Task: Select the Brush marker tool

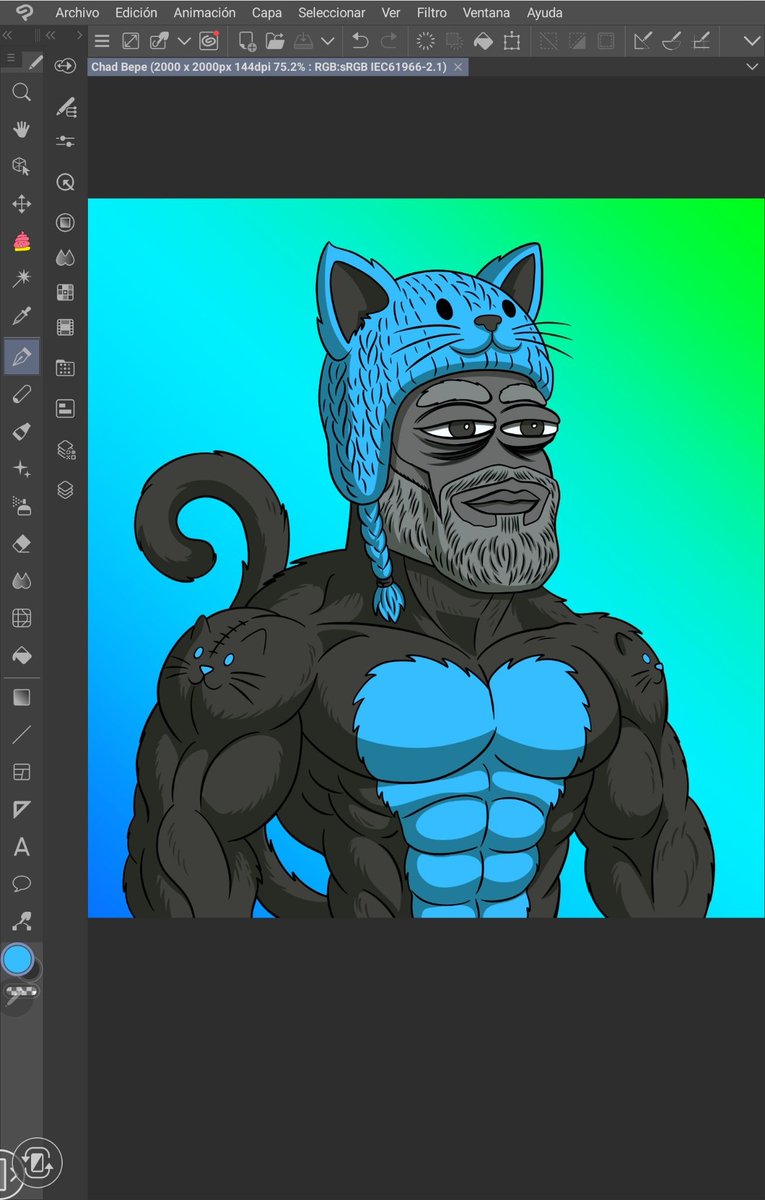Action: coord(21,431)
